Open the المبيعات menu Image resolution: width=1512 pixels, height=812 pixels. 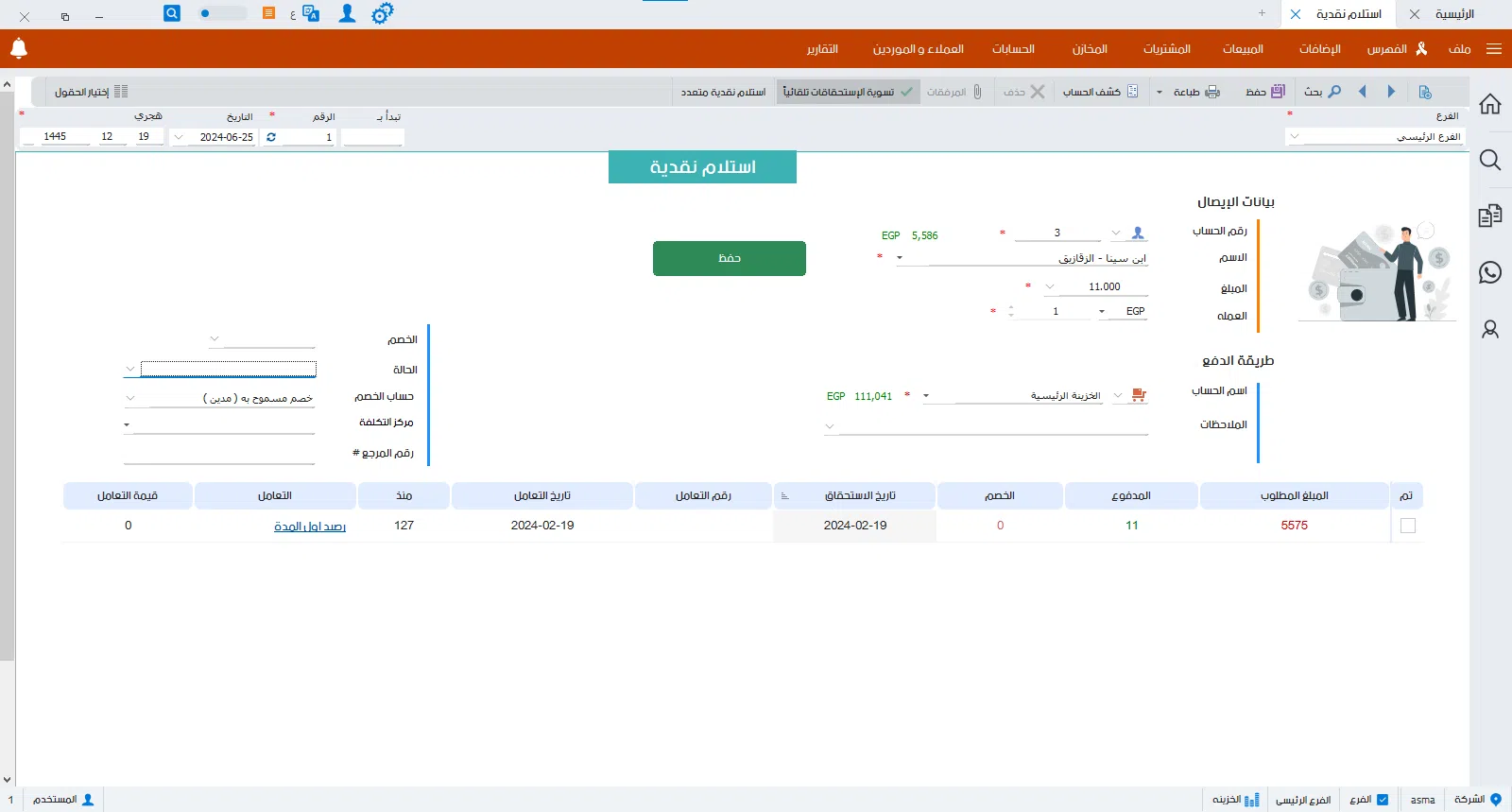pos(1243,49)
